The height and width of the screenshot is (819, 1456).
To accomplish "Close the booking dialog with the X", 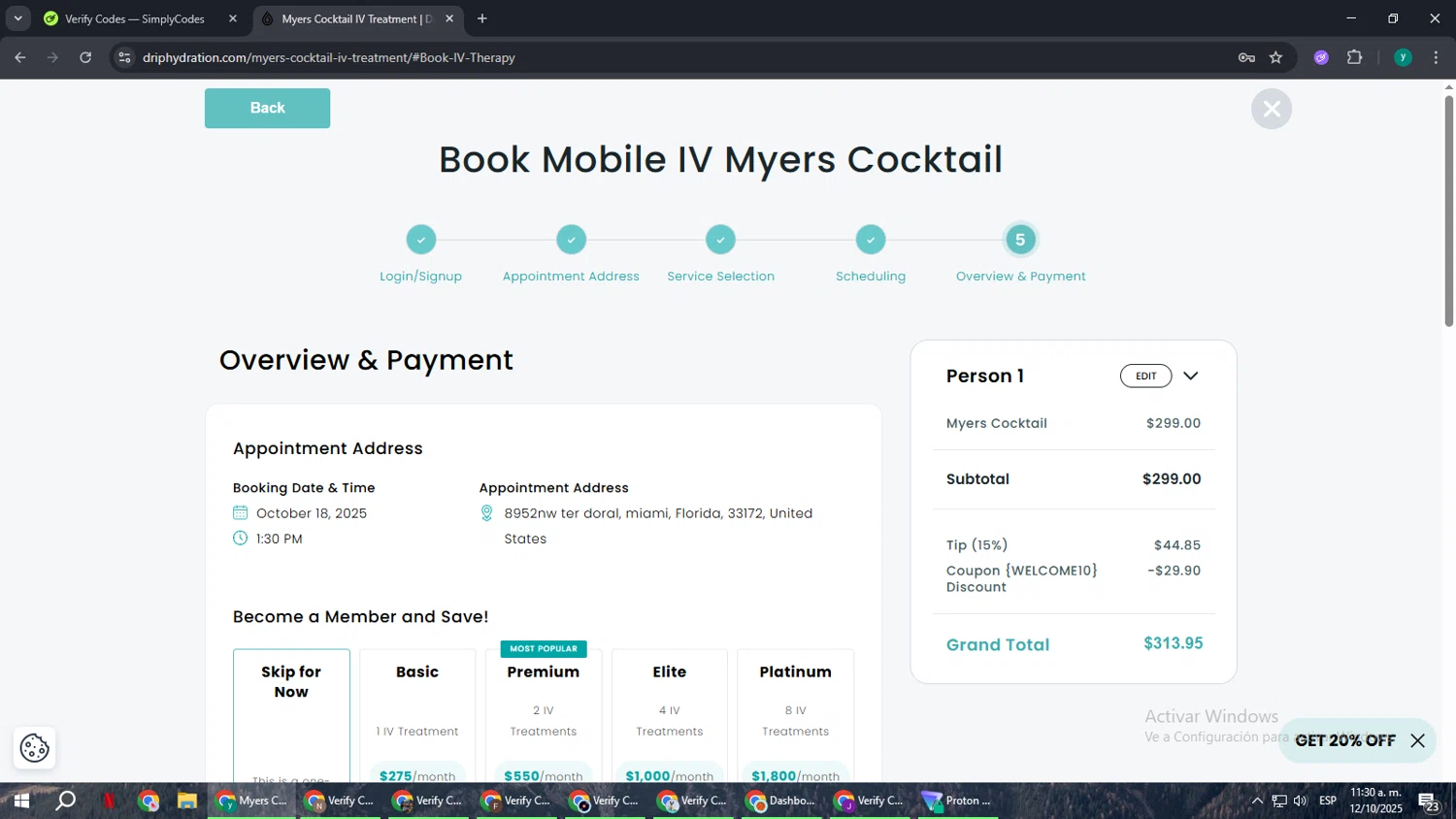I will (1272, 109).
